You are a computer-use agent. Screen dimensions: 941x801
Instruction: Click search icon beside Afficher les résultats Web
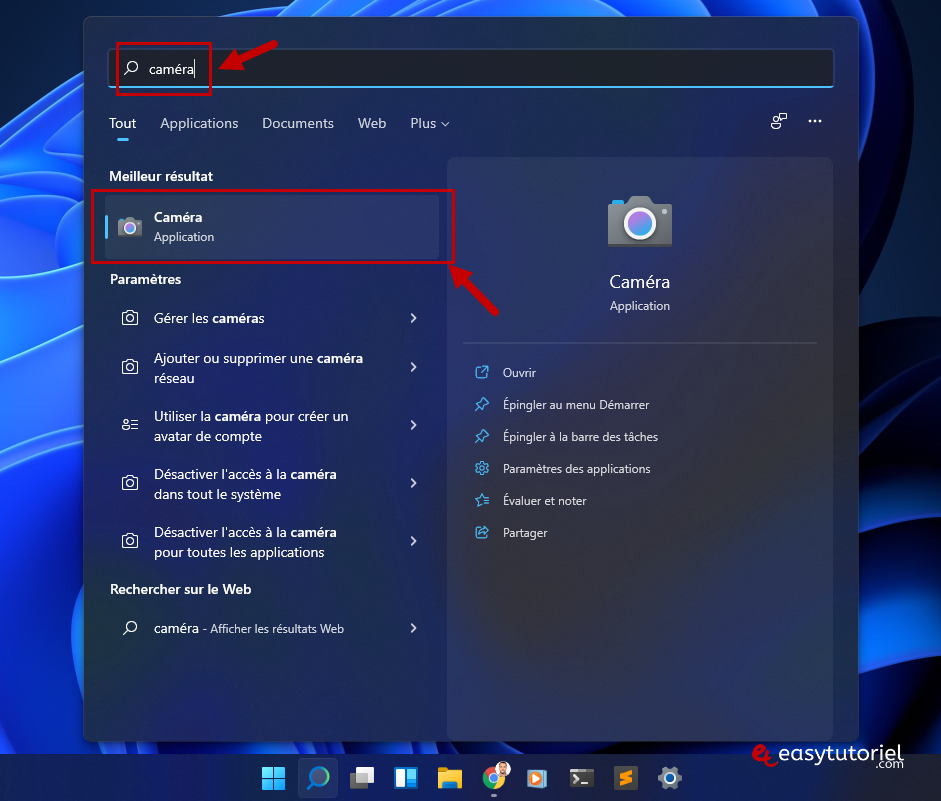130,628
